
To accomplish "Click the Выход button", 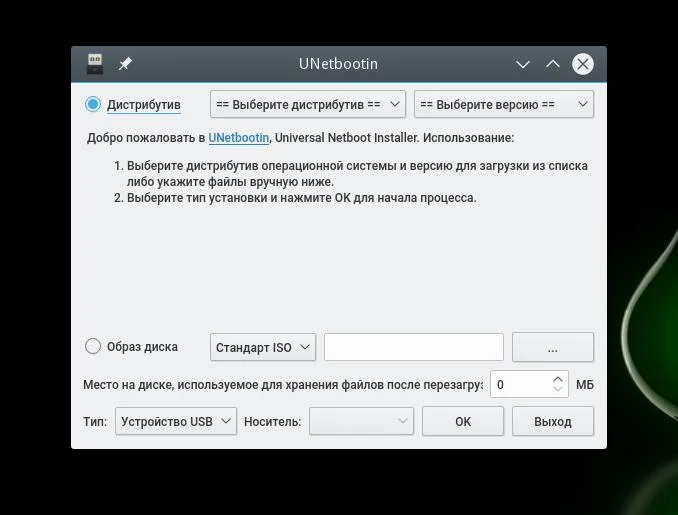I will coord(553,421).
